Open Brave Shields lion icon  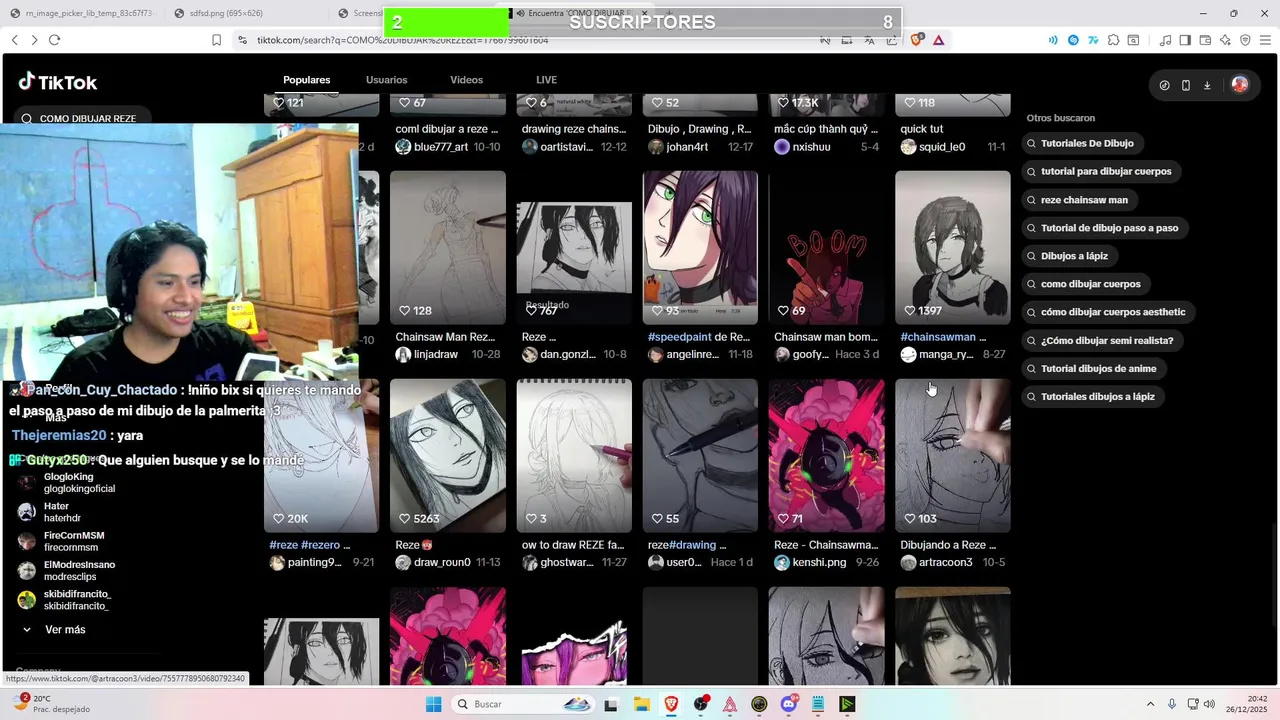point(917,40)
